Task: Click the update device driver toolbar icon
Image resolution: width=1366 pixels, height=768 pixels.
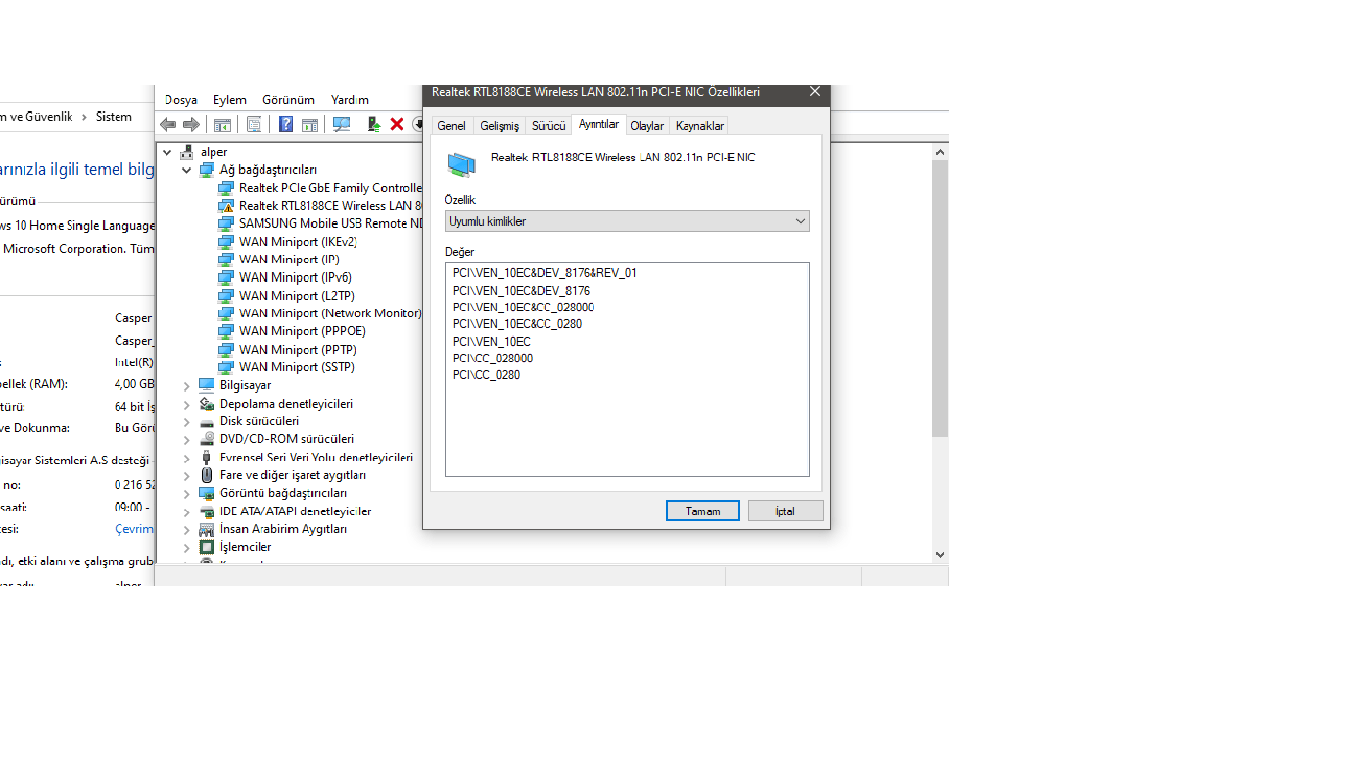Action: (x=374, y=124)
